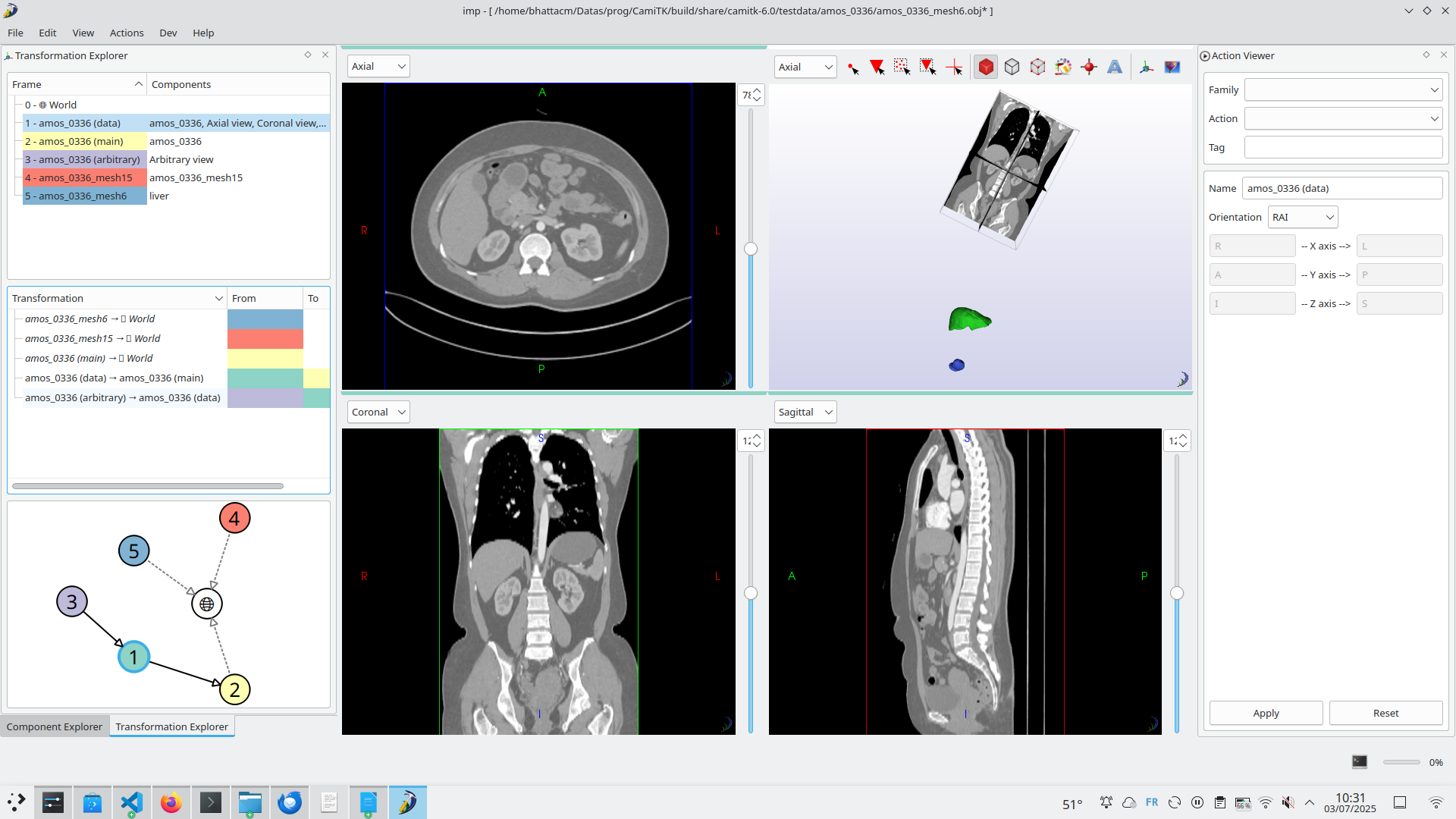Choose the rectangular point selection tool
Viewport: 1456px width, 819px height.
[902, 67]
